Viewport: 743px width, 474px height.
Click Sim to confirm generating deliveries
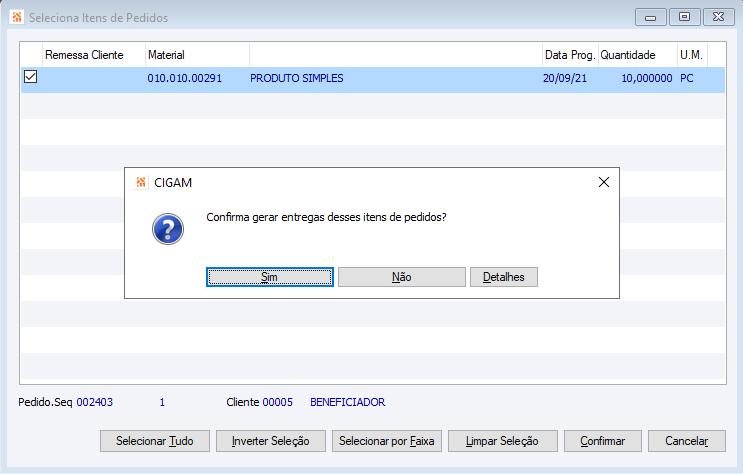[x=270, y=277]
